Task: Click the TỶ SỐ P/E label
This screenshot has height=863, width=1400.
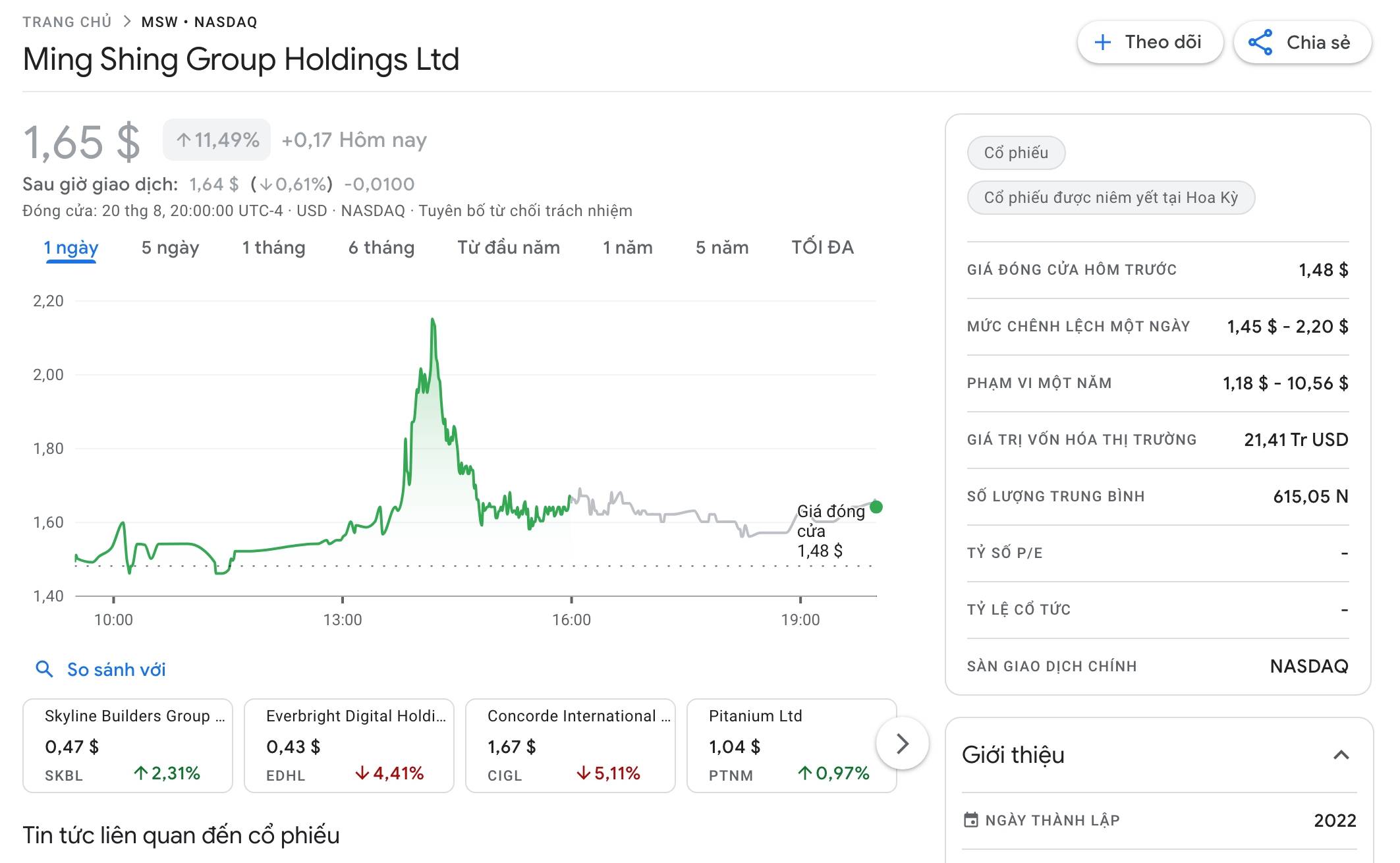Action: [x=1005, y=553]
